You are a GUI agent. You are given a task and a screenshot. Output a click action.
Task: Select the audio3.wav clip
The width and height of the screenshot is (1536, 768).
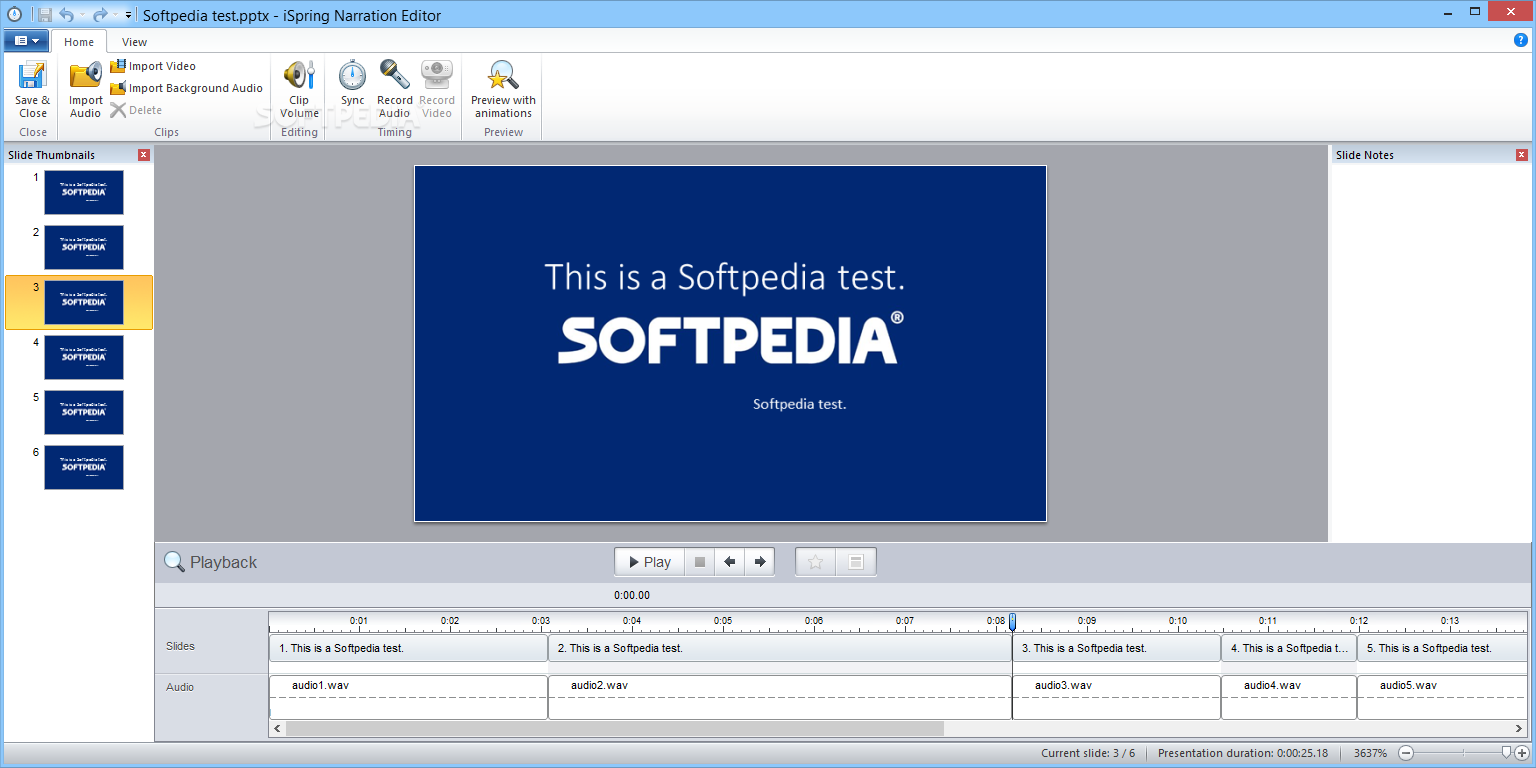[x=1117, y=697]
